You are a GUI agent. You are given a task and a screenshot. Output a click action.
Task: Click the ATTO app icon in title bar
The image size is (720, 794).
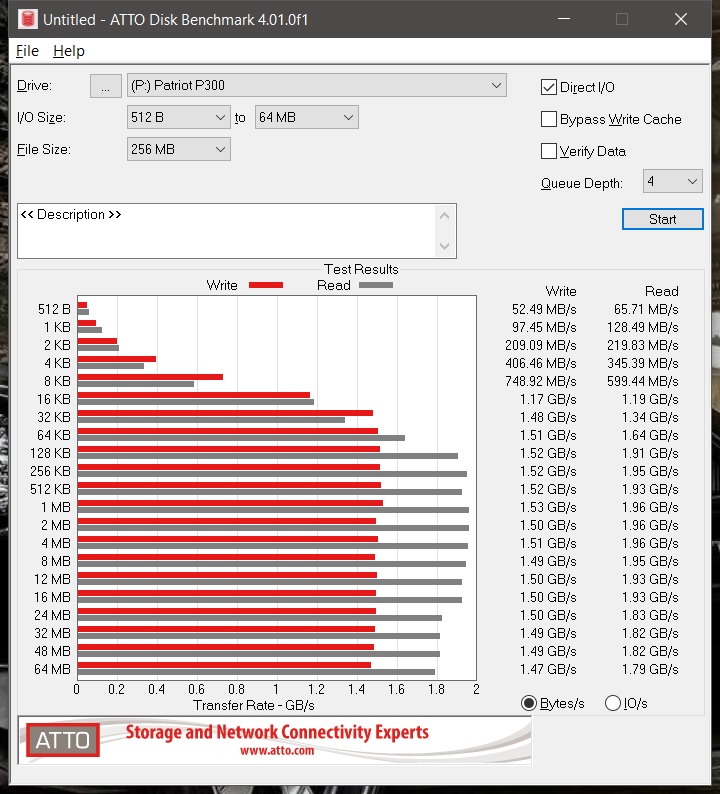tap(27, 19)
